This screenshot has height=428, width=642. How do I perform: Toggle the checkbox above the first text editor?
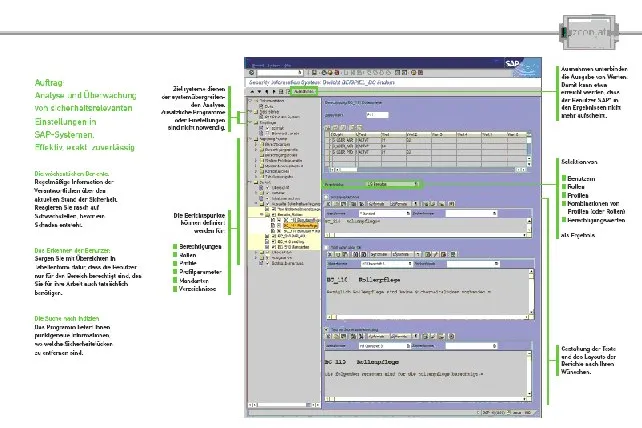tap(327, 197)
